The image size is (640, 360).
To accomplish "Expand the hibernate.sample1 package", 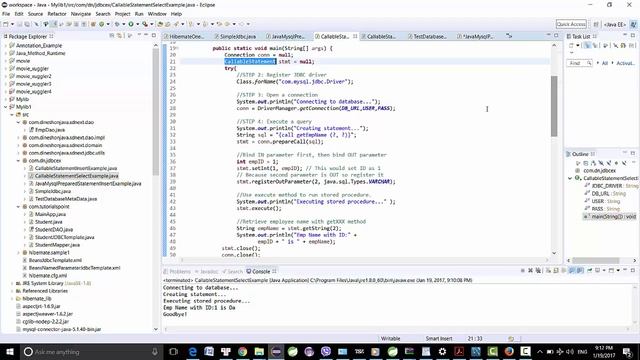I will (18, 253).
